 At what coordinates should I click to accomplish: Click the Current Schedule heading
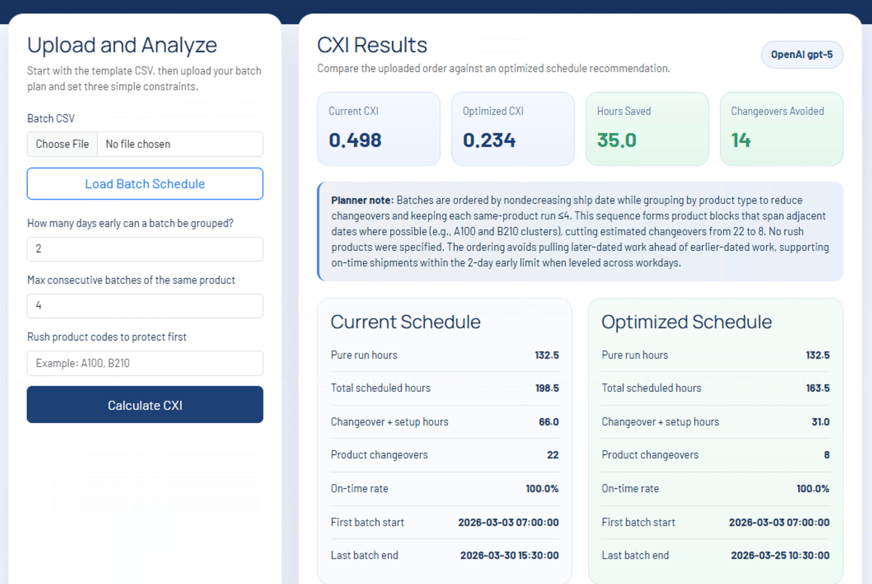coord(406,322)
